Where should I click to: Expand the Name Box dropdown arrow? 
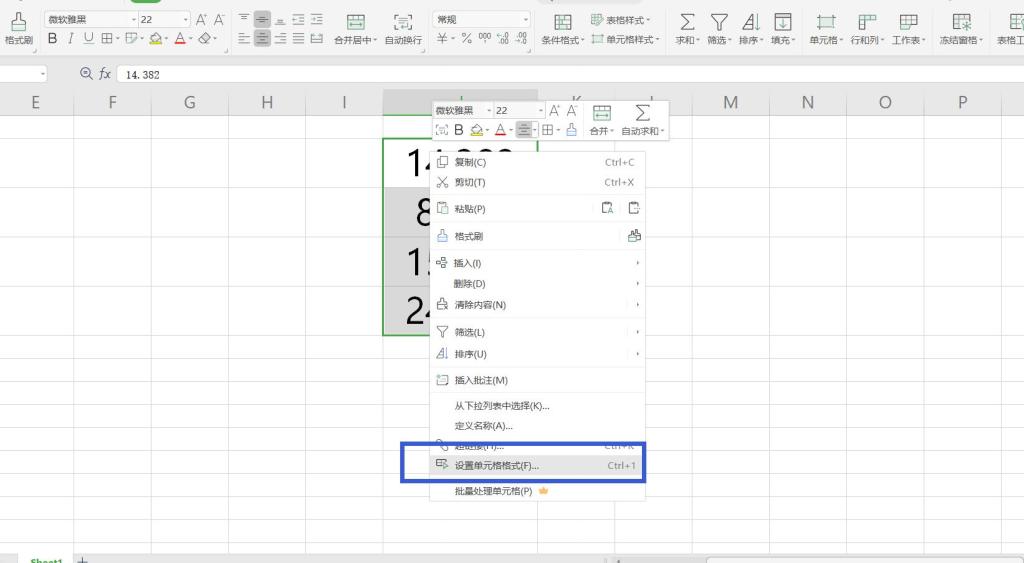[x=43, y=75]
